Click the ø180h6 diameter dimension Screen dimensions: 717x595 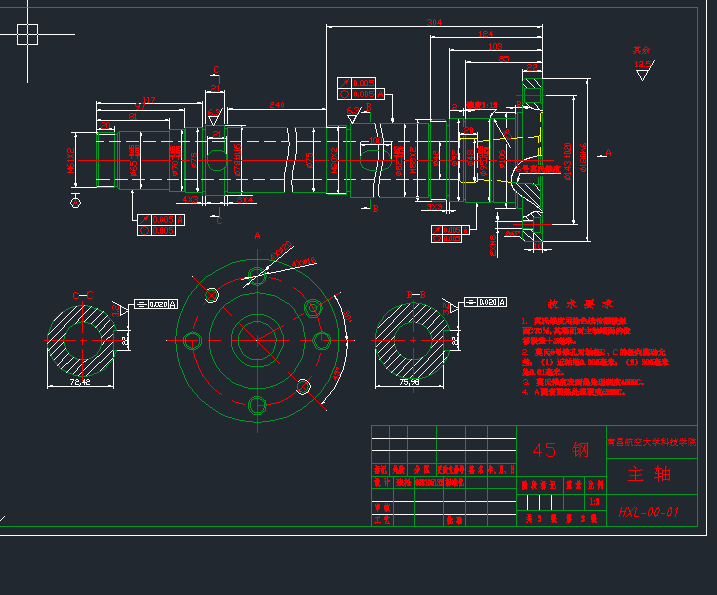pyautogui.click(x=583, y=157)
